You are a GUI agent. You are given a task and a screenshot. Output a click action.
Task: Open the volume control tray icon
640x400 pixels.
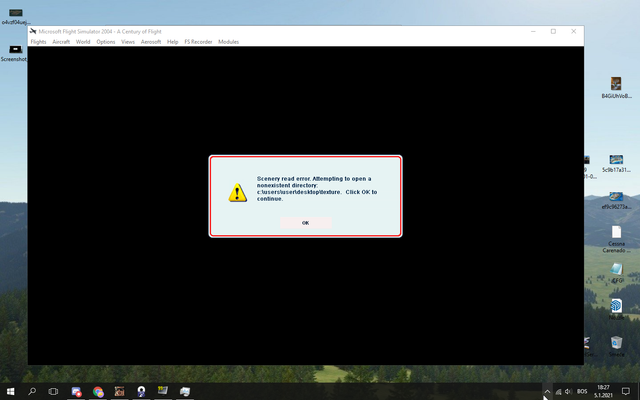coord(568,392)
